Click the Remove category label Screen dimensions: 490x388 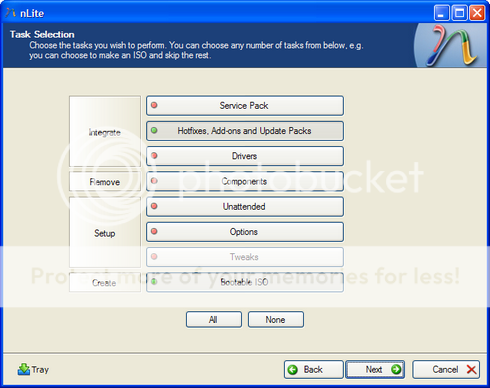point(105,182)
